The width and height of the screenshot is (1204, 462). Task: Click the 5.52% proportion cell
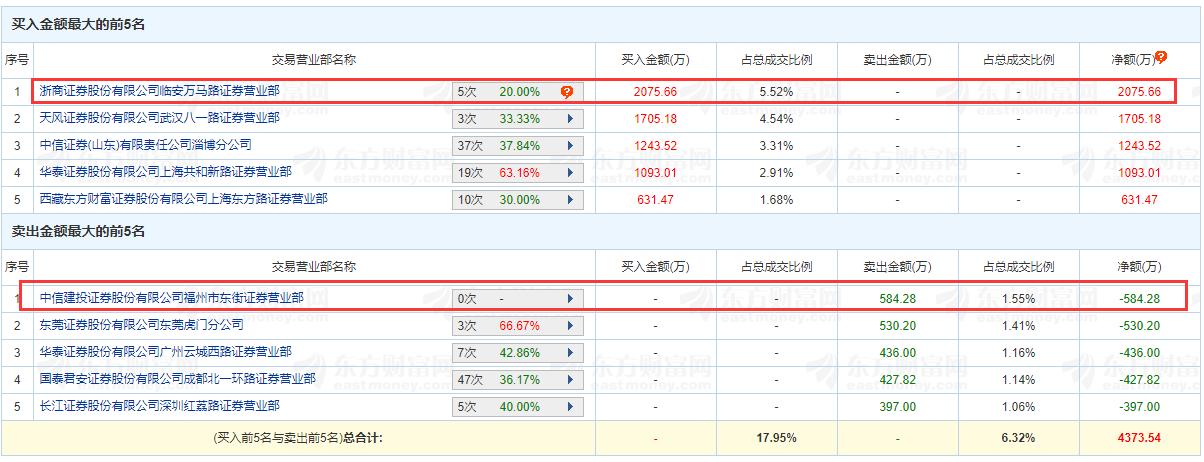(776, 92)
